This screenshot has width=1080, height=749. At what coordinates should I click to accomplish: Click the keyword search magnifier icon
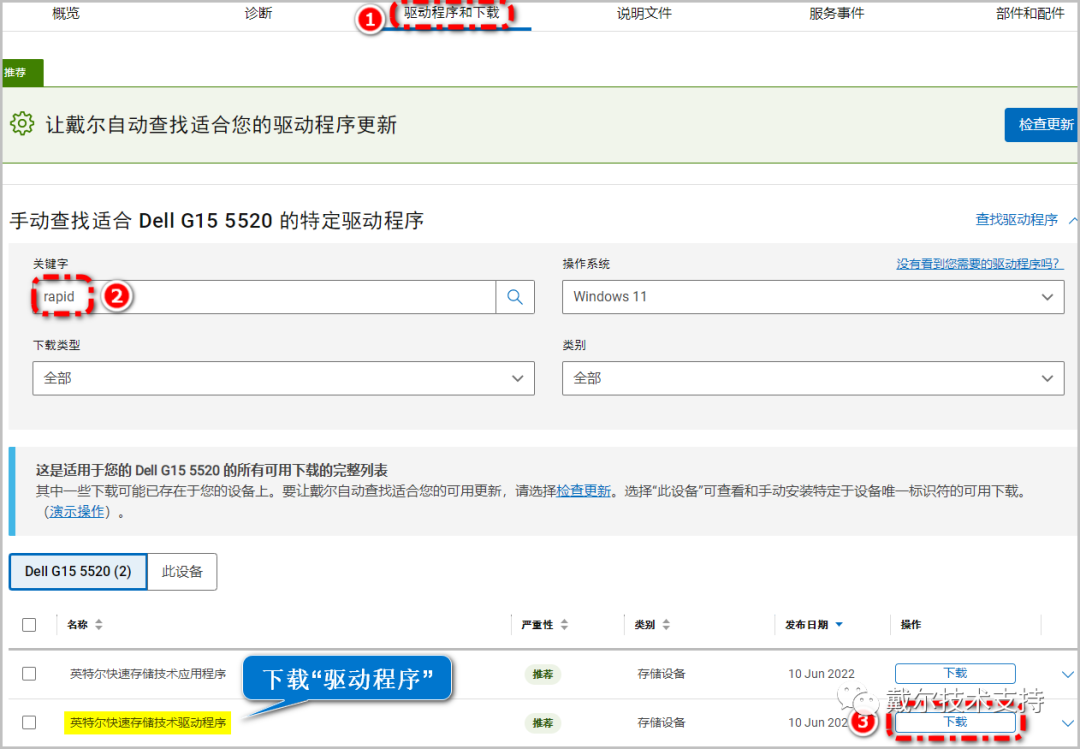pyautogui.click(x=515, y=297)
